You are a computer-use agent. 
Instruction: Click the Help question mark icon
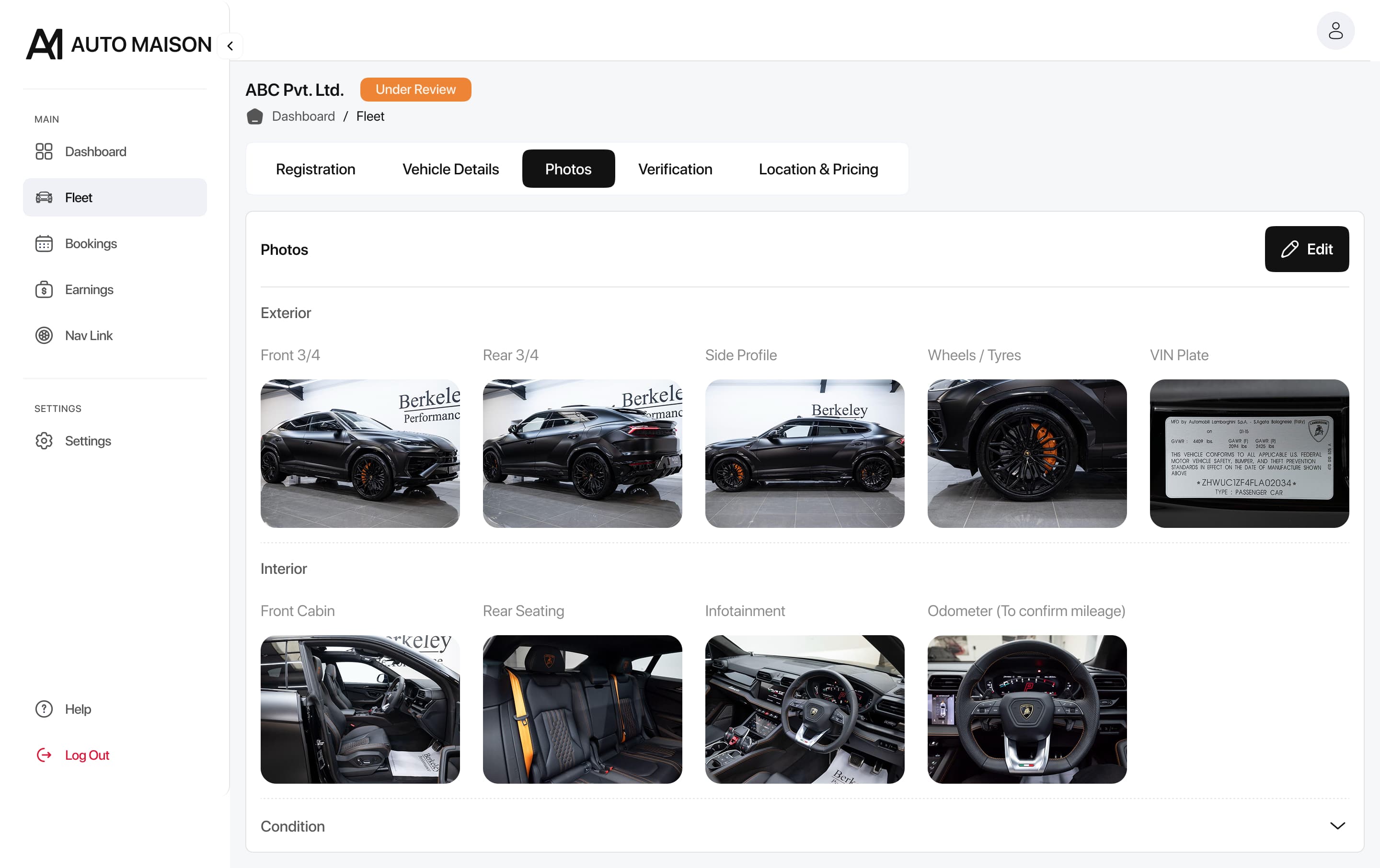[x=44, y=709]
